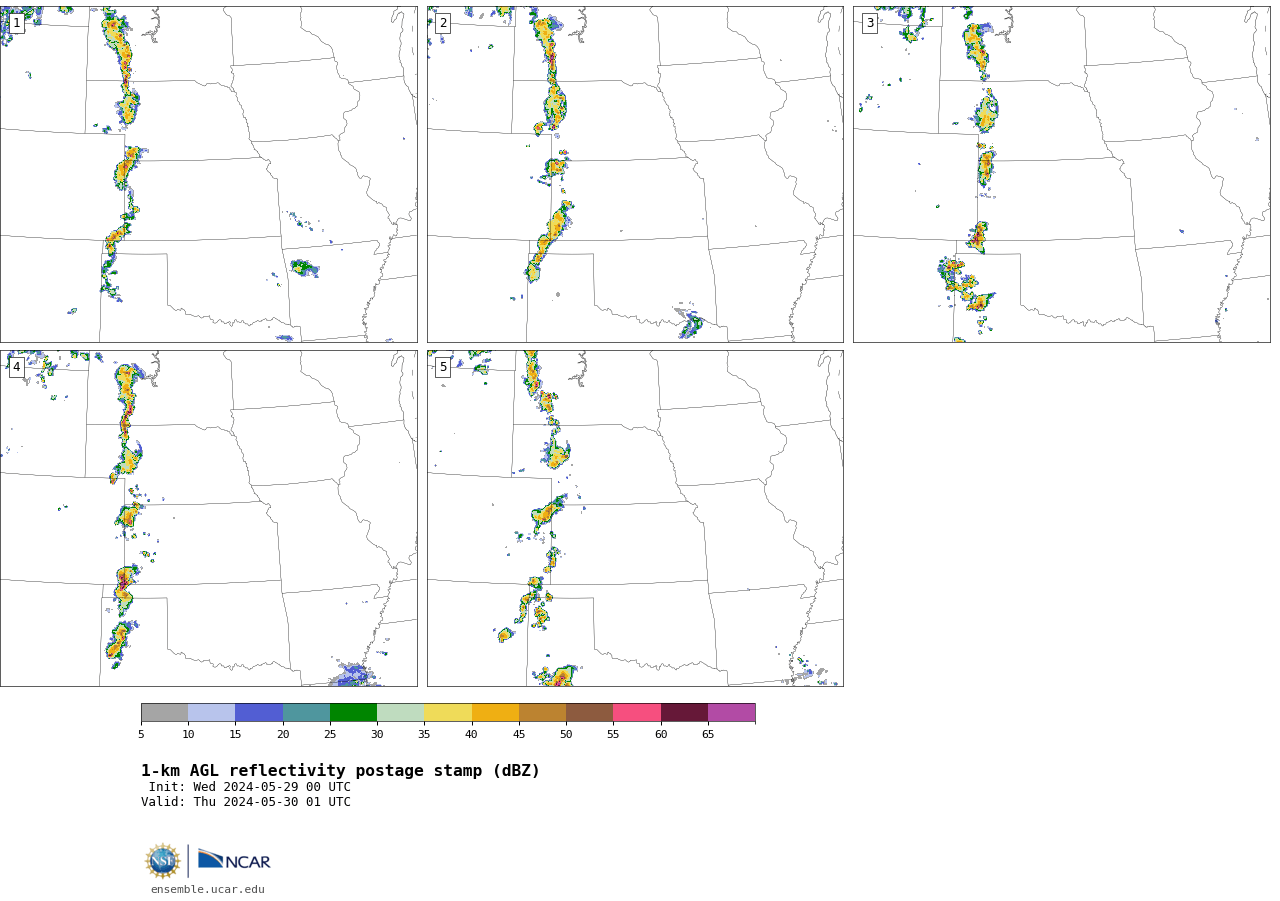This screenshot has width=1280, height=901.
Task: Click the blue 15-20 dBZ swatch
Action: [x=259, y=712]
